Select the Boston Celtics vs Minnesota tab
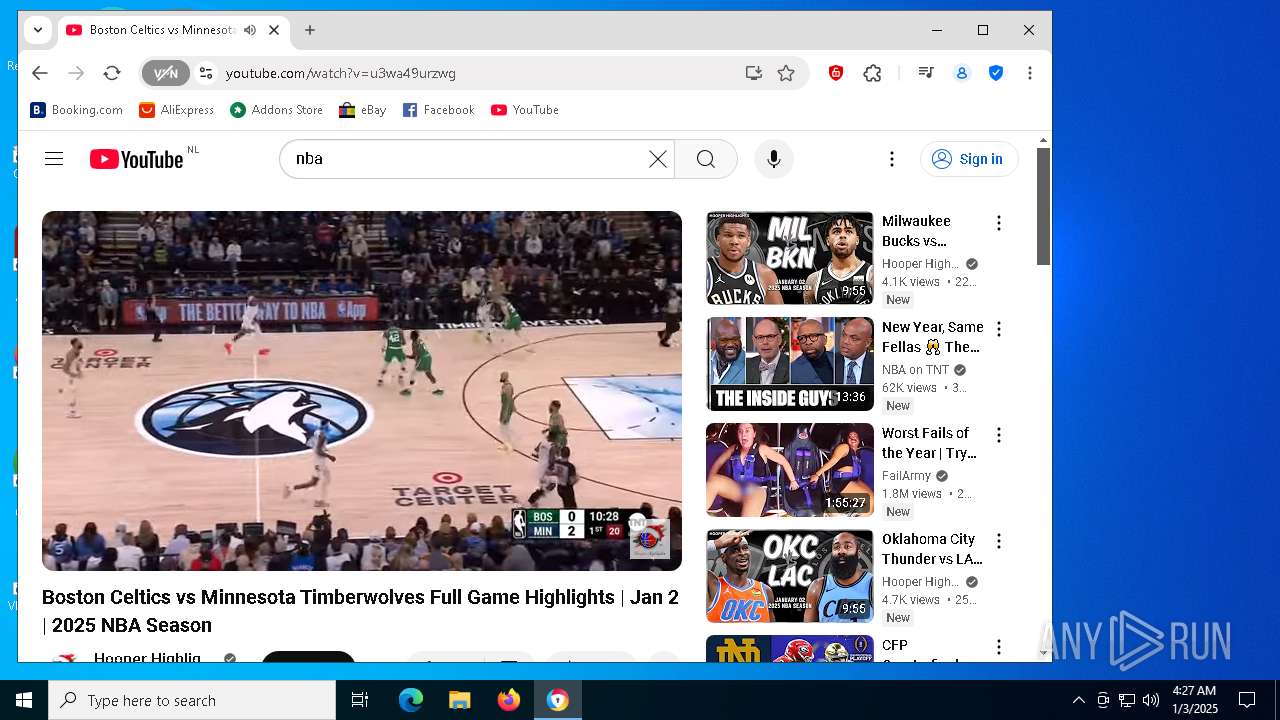 coord(162,30)
